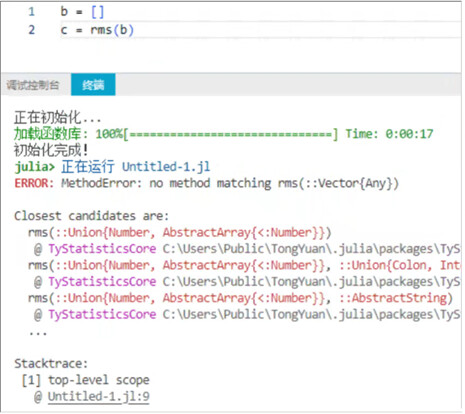Click the 初始化完成! message
The width and height of the screenshot is (465, 414).
pos(51,150)
